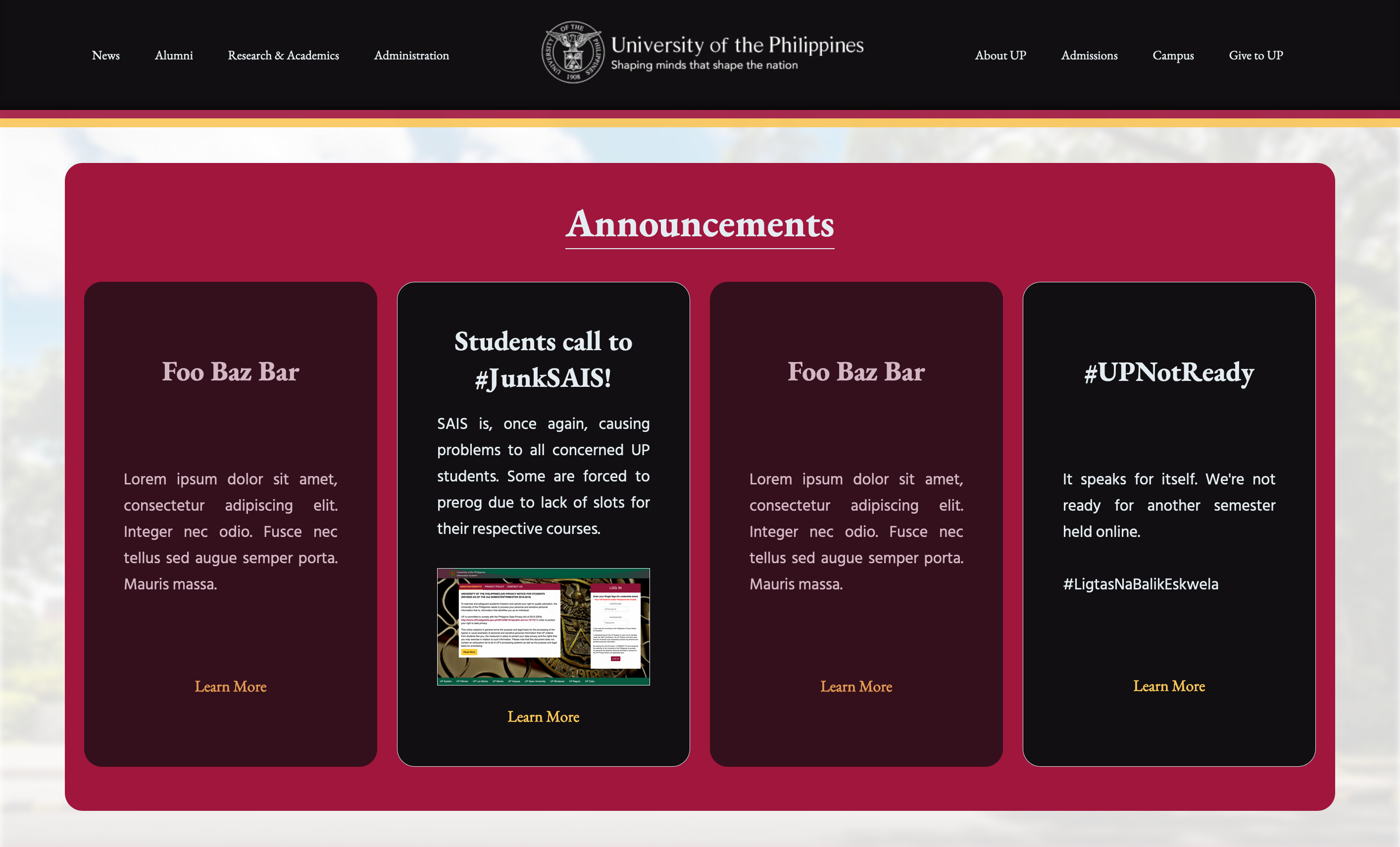Image resolution: width=1400 pixels, height=847 pixels.
Task: Click the #LigtasNaBalikEskwela hashtag text
Action: pyautogui.click(x=1140, y=584)
